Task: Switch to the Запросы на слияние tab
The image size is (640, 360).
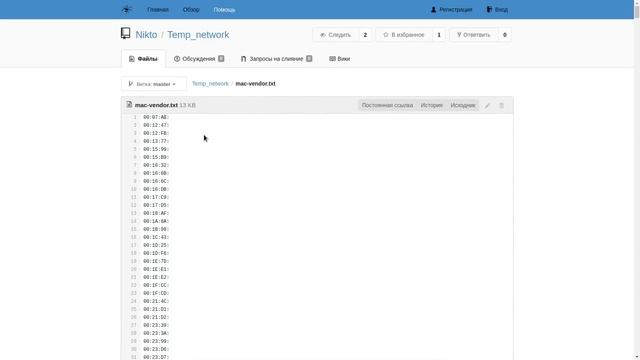Action: point(276,59)
